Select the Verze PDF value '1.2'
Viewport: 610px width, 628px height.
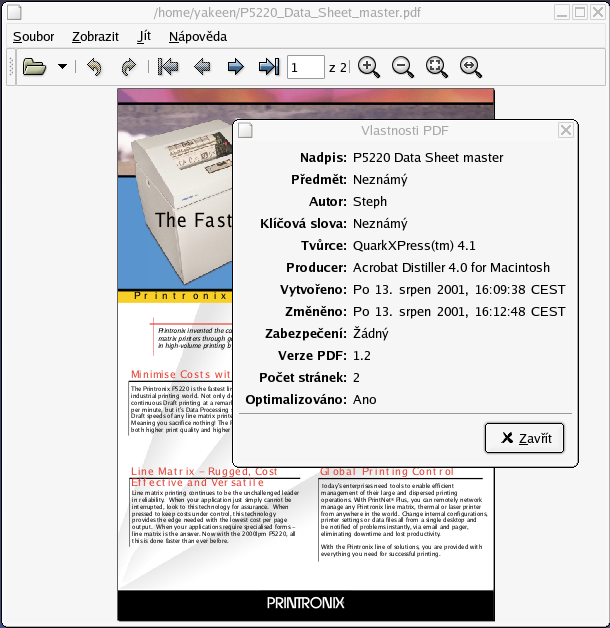click(362, 356)
